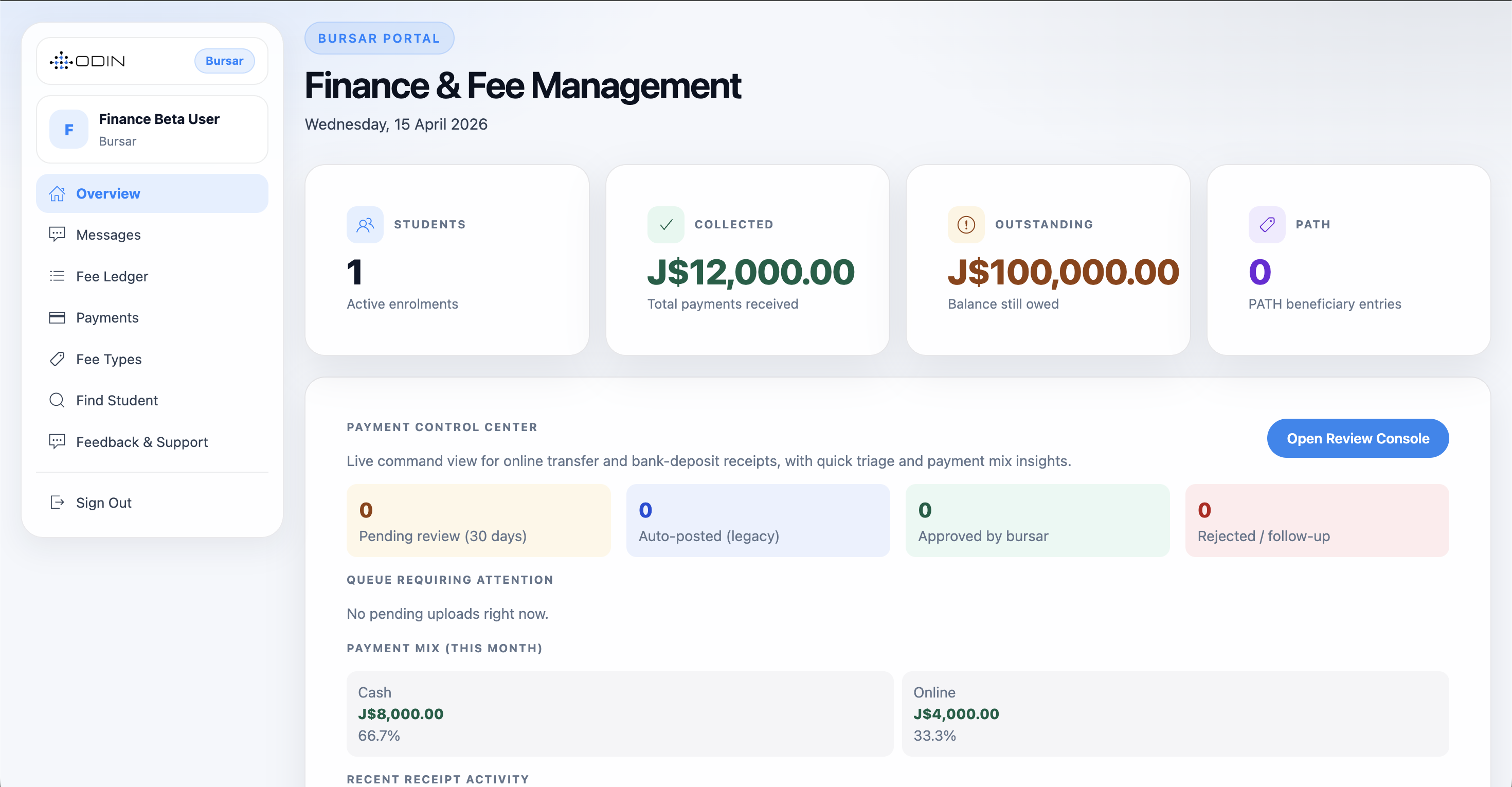1512x787 pixels.
Task: Click the ODIN logo
Action: click(x=88, y=61)
